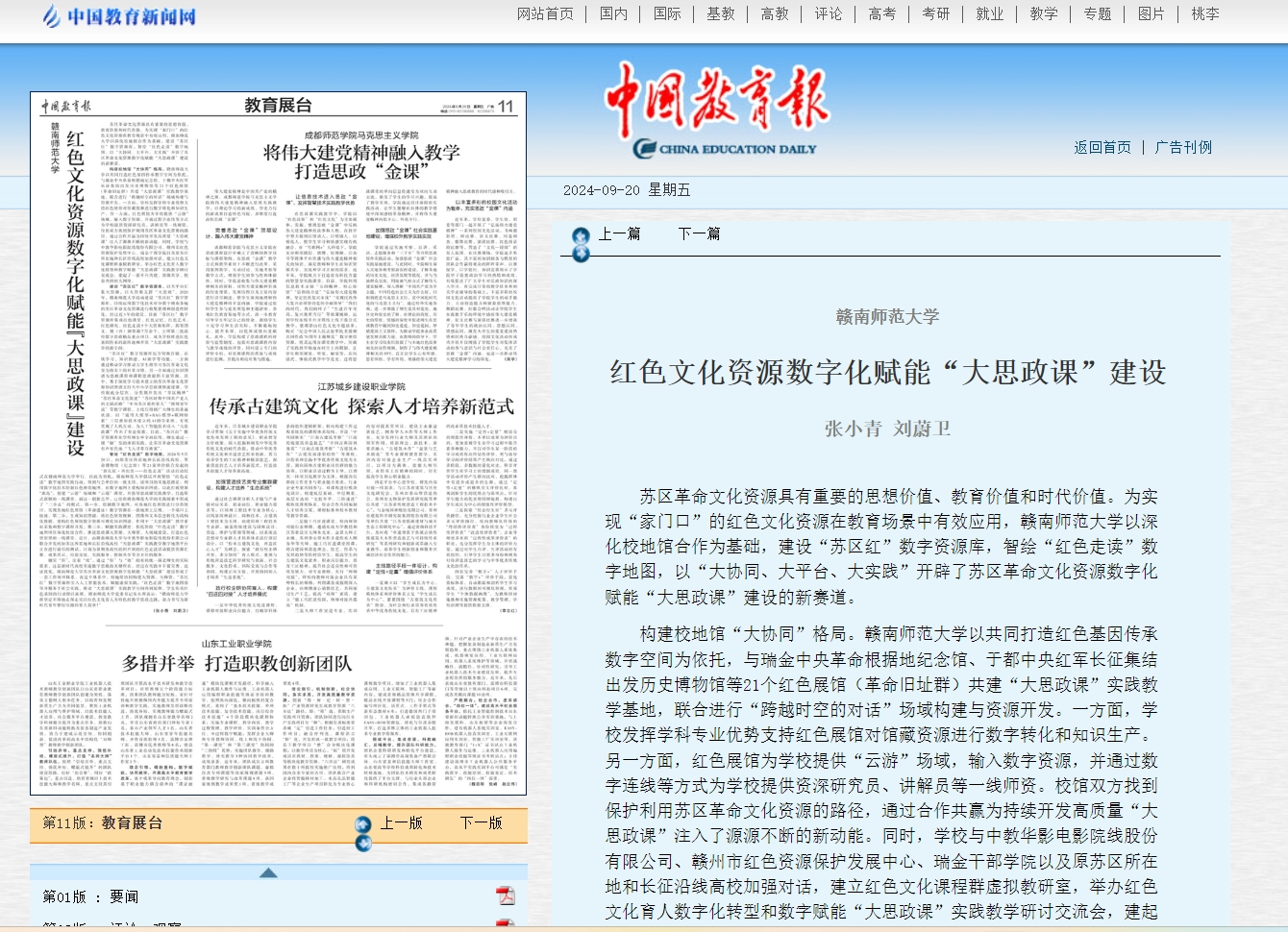
Task: Select 高考 in the top menu
Action: click(x=882, y=13)
